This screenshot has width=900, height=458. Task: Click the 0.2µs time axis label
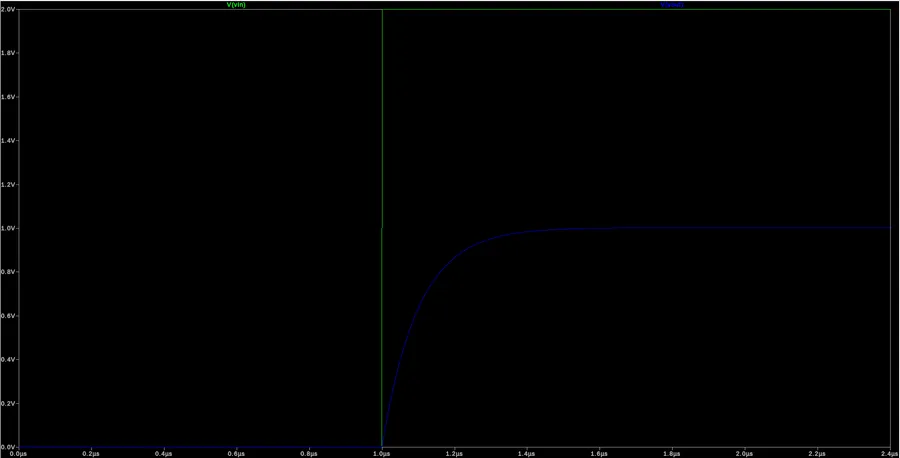click(x=91, y=453)
